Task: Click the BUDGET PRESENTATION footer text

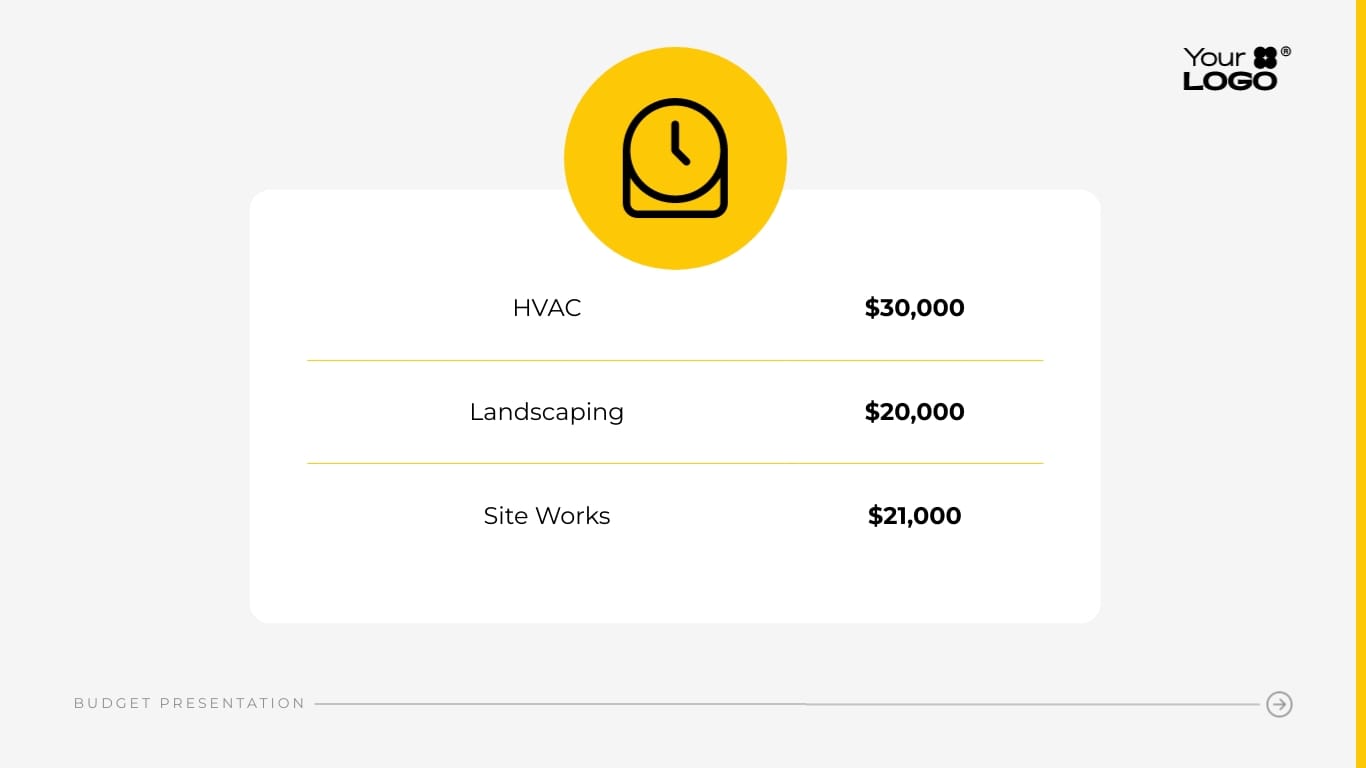Action: 189,704
